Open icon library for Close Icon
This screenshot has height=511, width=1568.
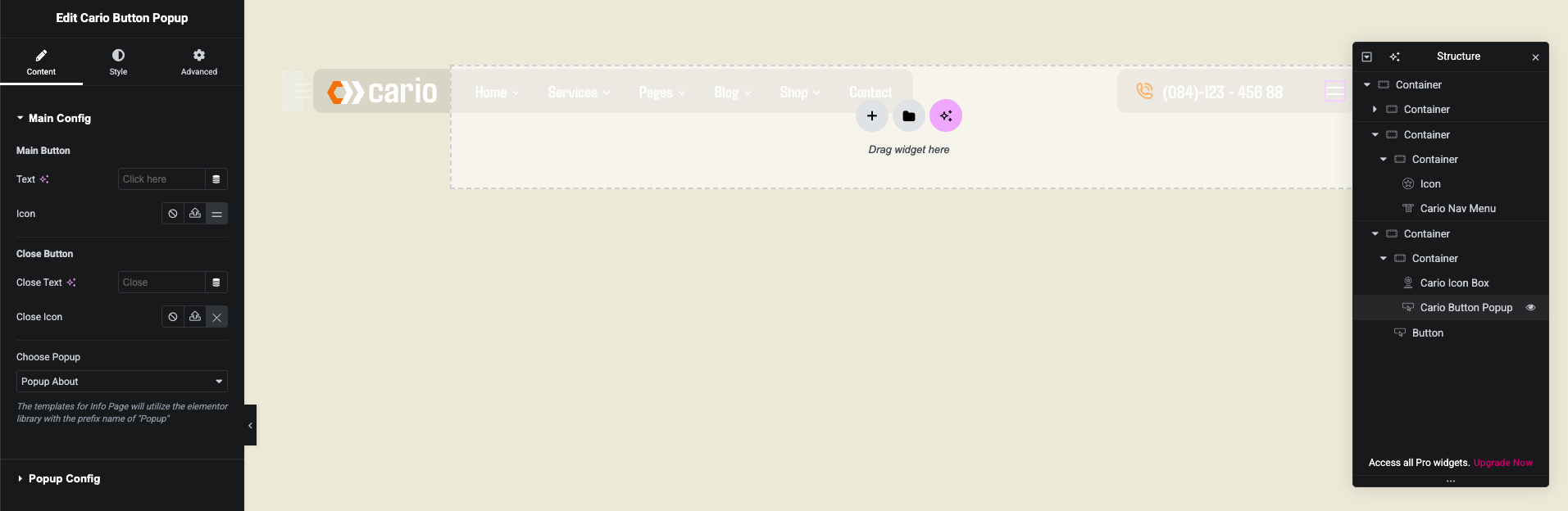point(216,317)
